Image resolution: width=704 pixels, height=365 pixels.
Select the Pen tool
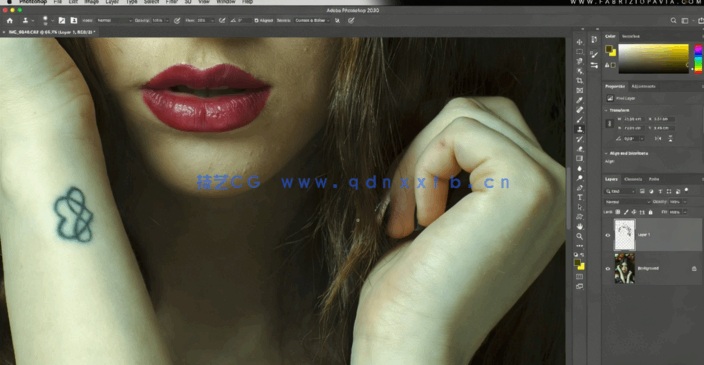(580, 188)
